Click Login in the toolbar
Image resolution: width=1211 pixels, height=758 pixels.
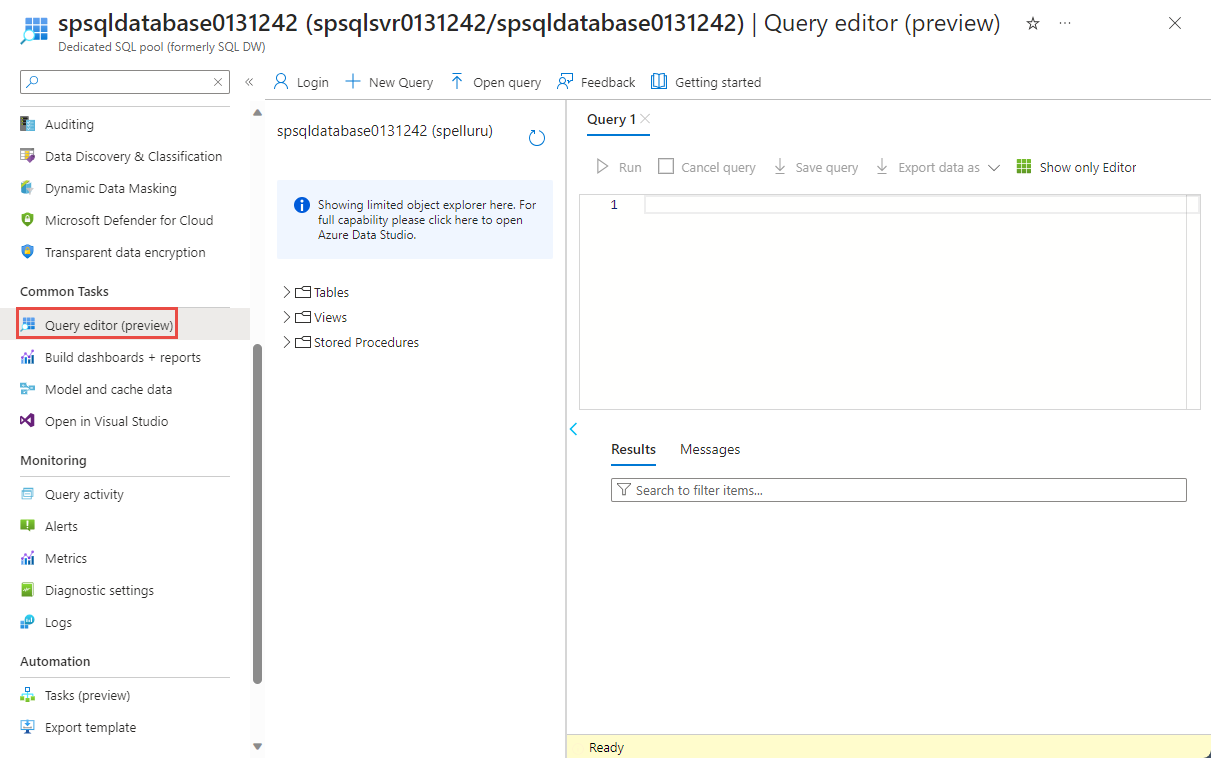click(x=301, y=82)
